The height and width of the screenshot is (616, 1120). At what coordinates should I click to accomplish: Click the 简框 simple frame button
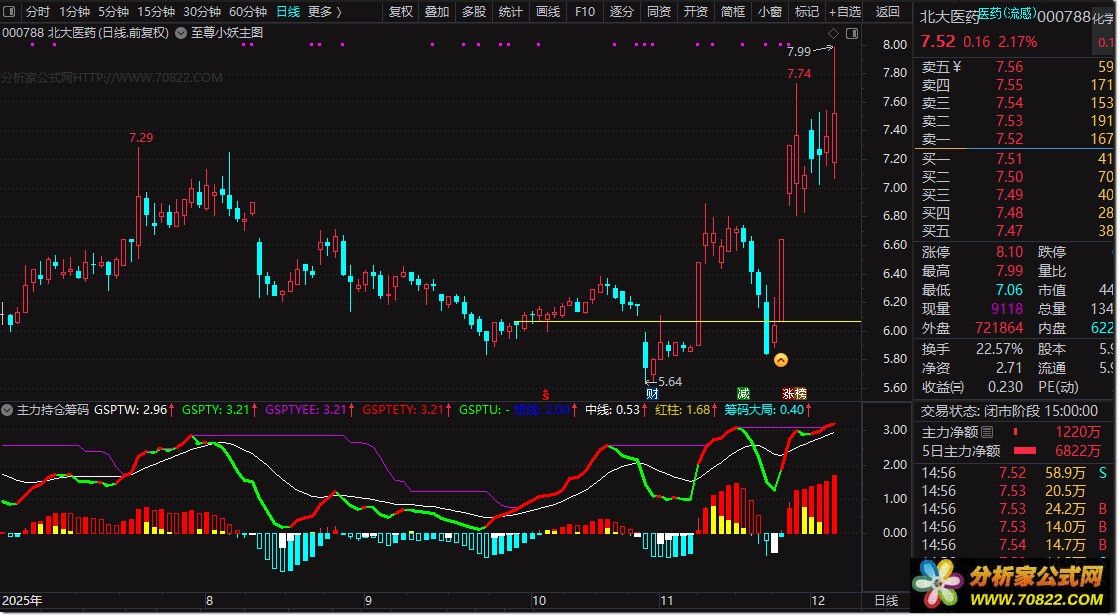point(733,11)
